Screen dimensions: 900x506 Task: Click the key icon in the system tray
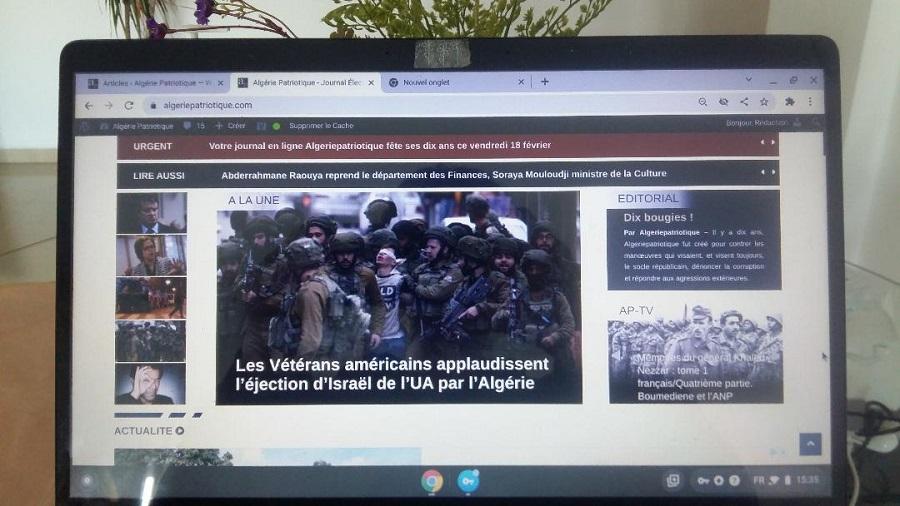click(x=703, y=480)
